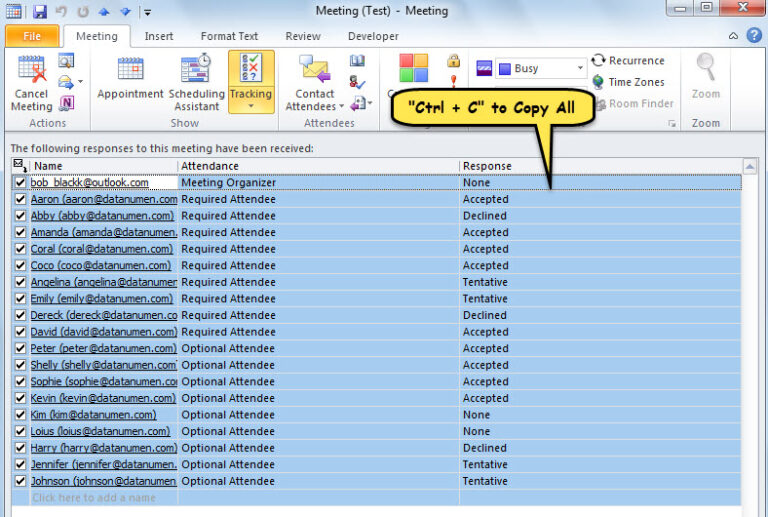
Task: Open the Options group dialog launcher
Action: click(672, 124)
